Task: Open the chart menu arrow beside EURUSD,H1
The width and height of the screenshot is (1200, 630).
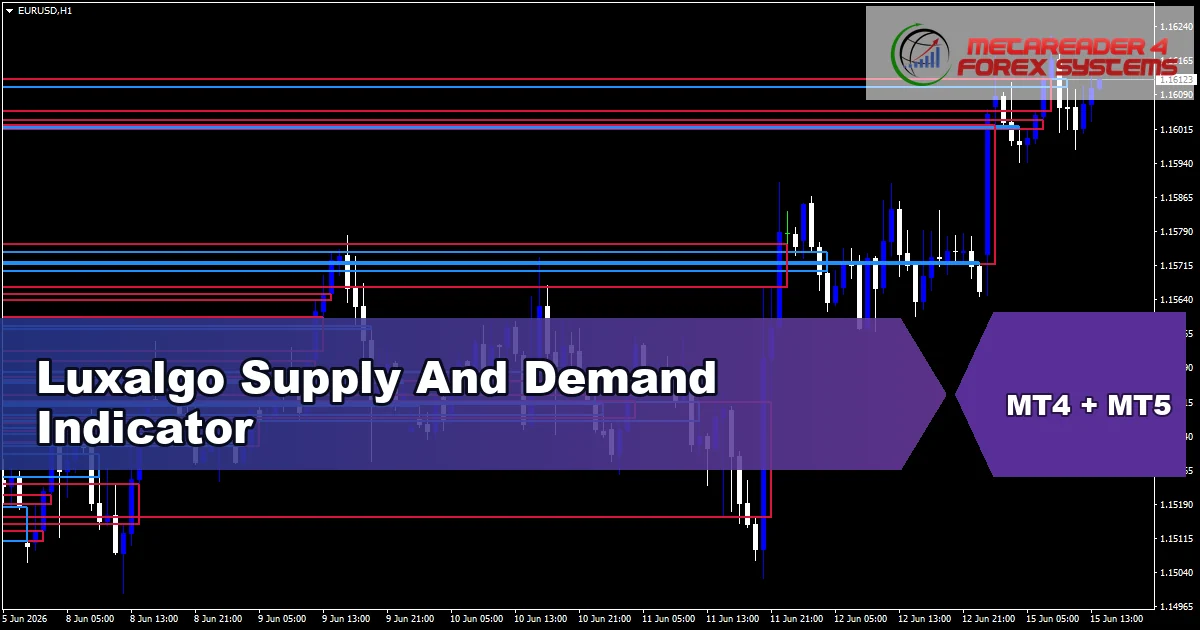Action: (9, 10)
